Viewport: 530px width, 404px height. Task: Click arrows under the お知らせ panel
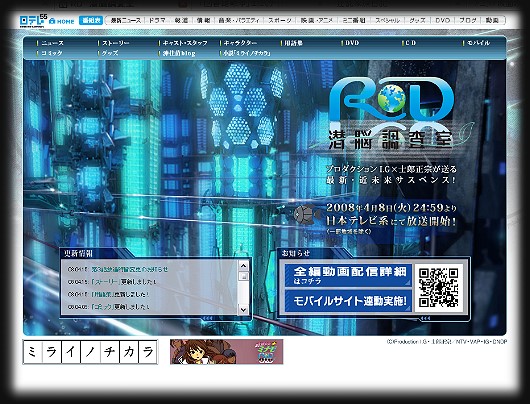point(425,318)
